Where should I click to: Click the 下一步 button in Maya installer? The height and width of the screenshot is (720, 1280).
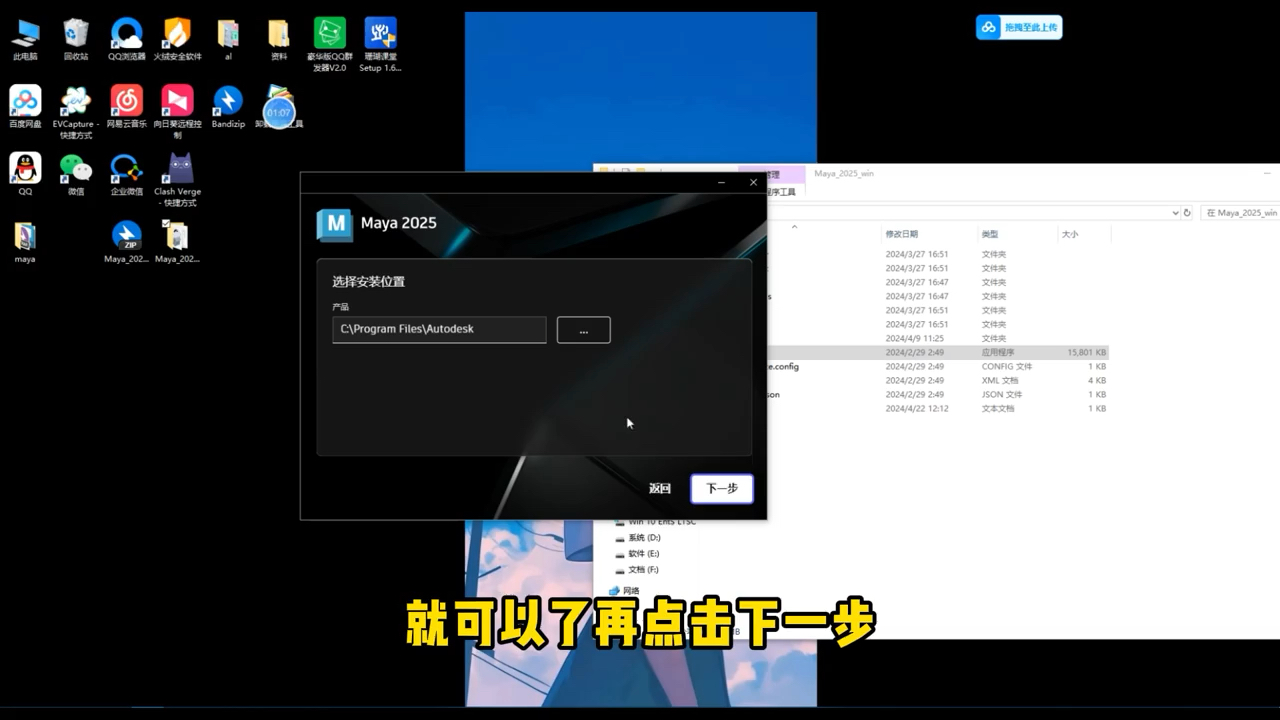tap(722, 489)
